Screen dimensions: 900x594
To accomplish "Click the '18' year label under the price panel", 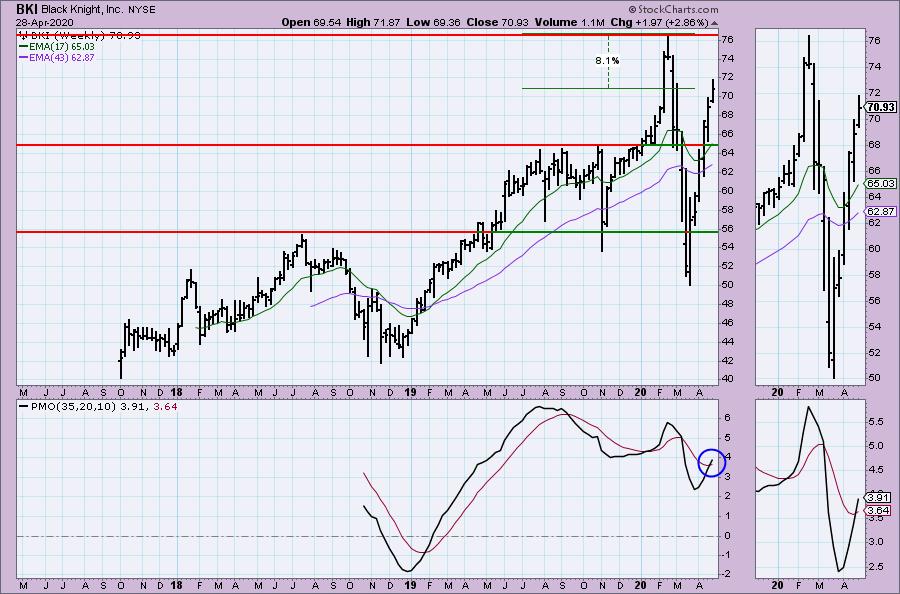I will [177, 393].
